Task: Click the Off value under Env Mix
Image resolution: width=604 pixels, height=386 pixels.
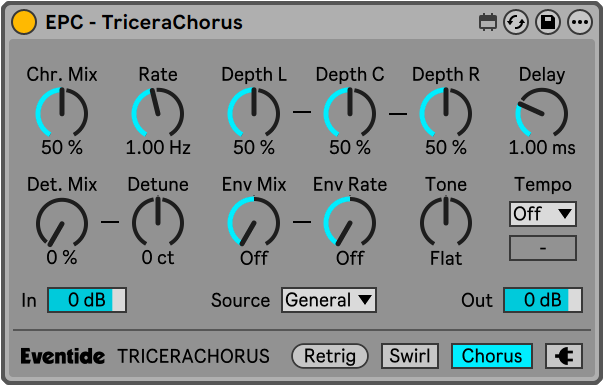Action: click(x=254, y=258)
